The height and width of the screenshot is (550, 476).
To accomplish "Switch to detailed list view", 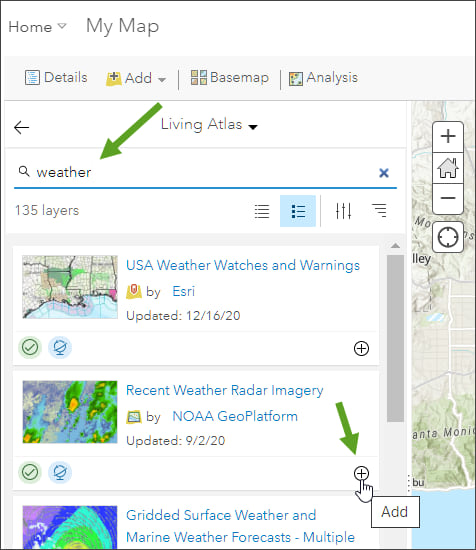I will (x=298, y=211).
